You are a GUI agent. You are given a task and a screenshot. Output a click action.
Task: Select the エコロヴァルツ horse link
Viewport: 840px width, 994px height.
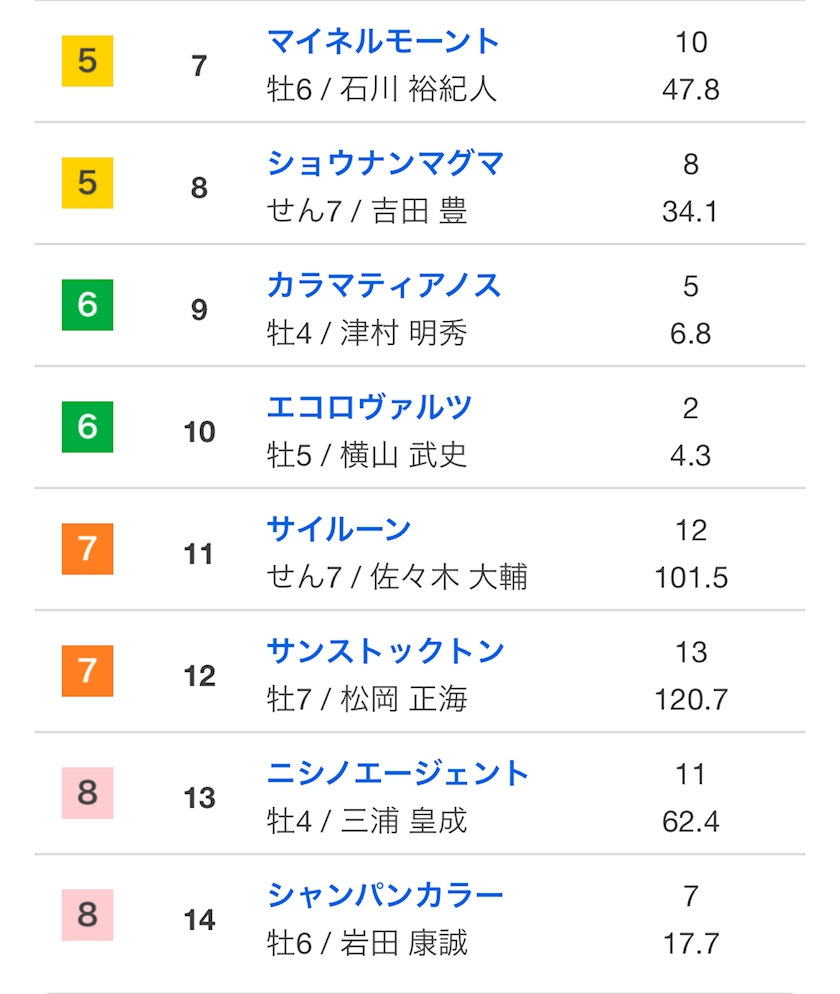(x=369, y=408)
